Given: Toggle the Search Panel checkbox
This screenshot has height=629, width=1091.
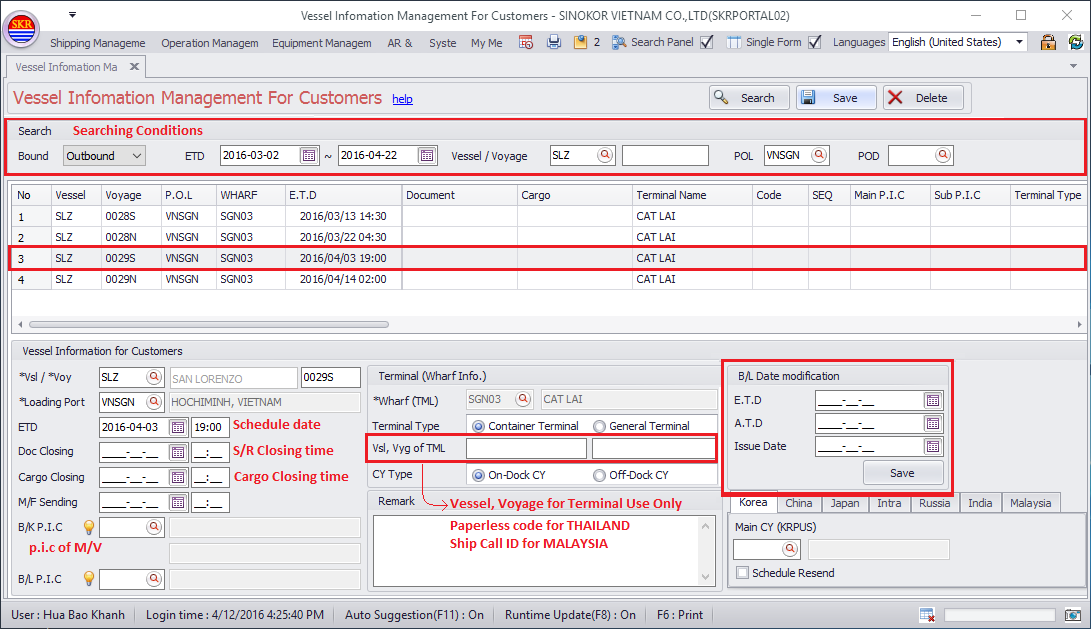Looking at the screenshot, I should 707,42.
